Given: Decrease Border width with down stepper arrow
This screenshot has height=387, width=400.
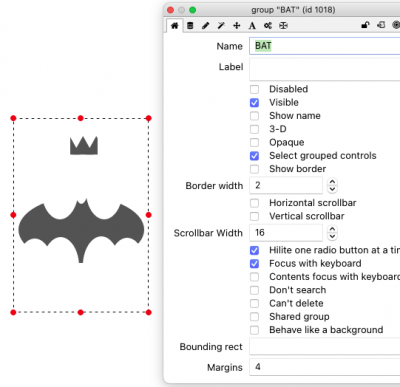Looking at the screenshot, I should 332,189.
